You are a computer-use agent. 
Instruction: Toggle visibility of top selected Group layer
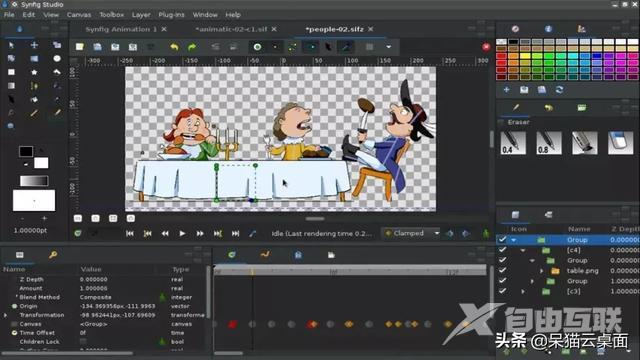point(502,240)
